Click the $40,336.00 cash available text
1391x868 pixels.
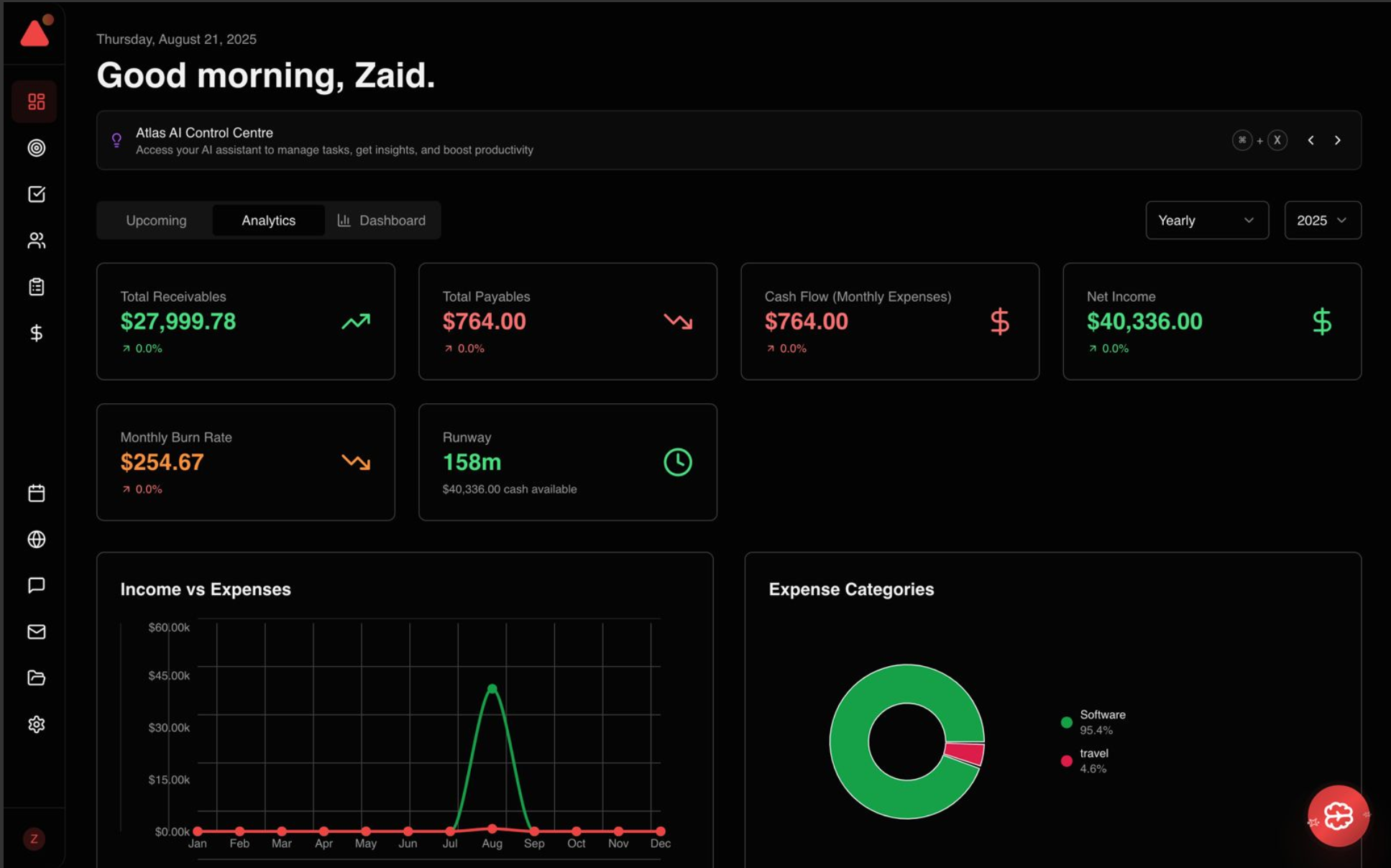click(510, 489)
